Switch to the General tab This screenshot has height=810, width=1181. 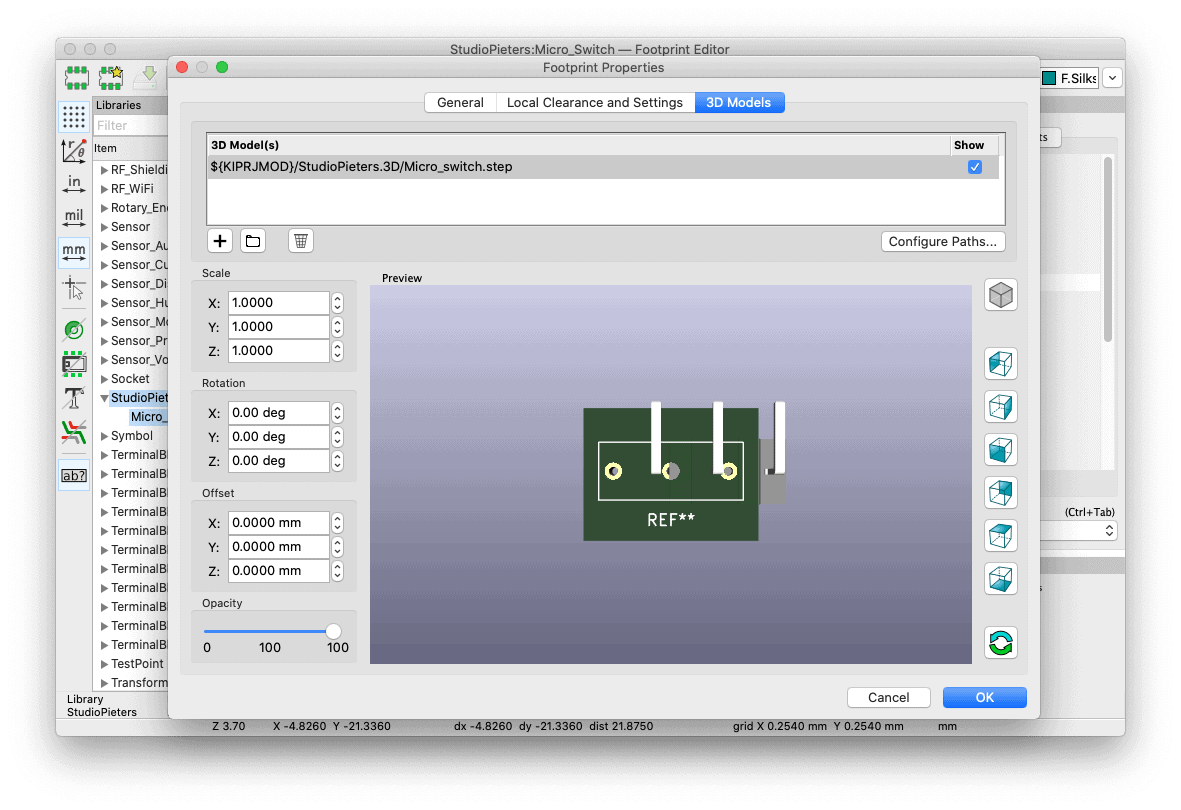[x=460, y=102]
